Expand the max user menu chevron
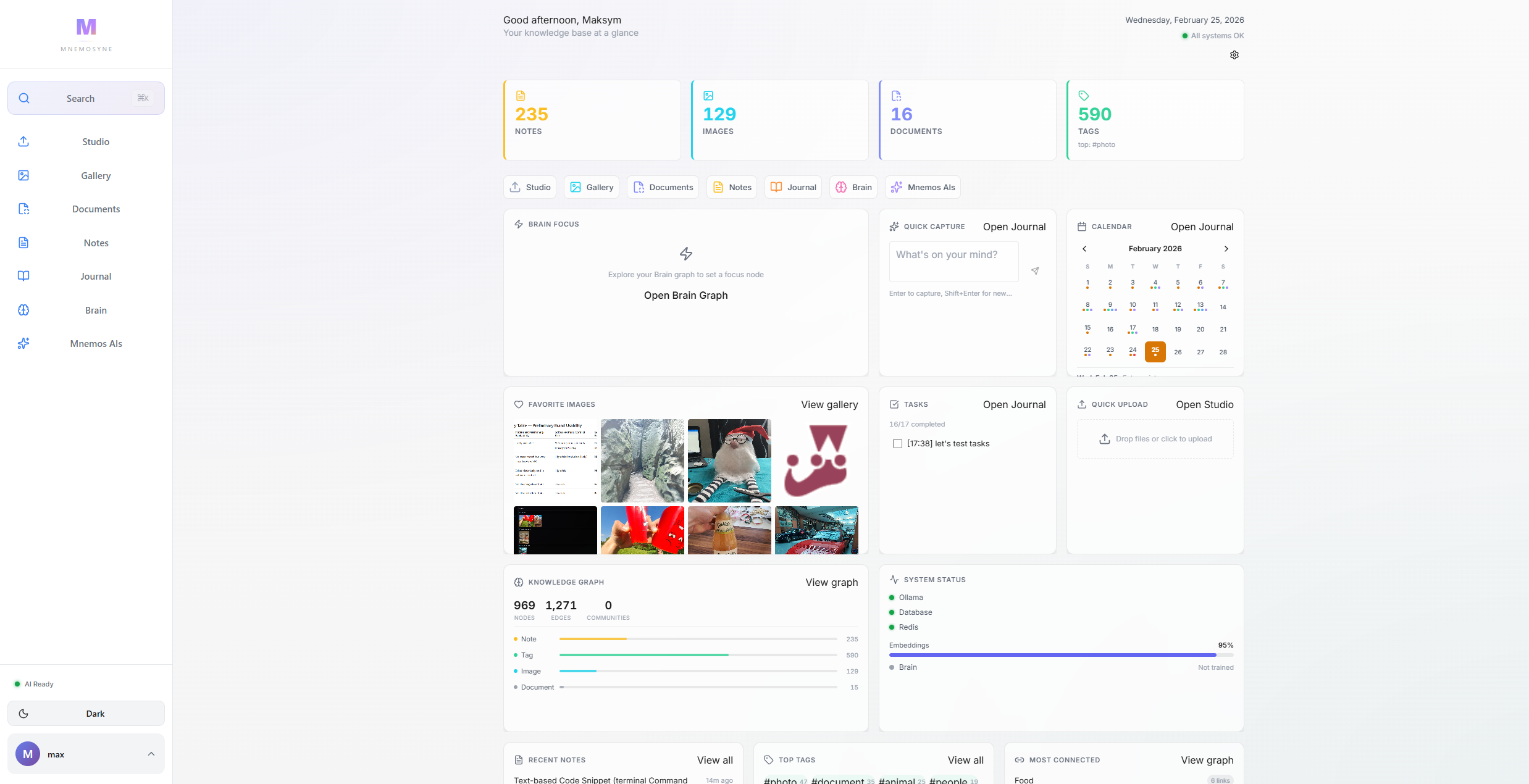1529x784 pixels. (151, 754)
